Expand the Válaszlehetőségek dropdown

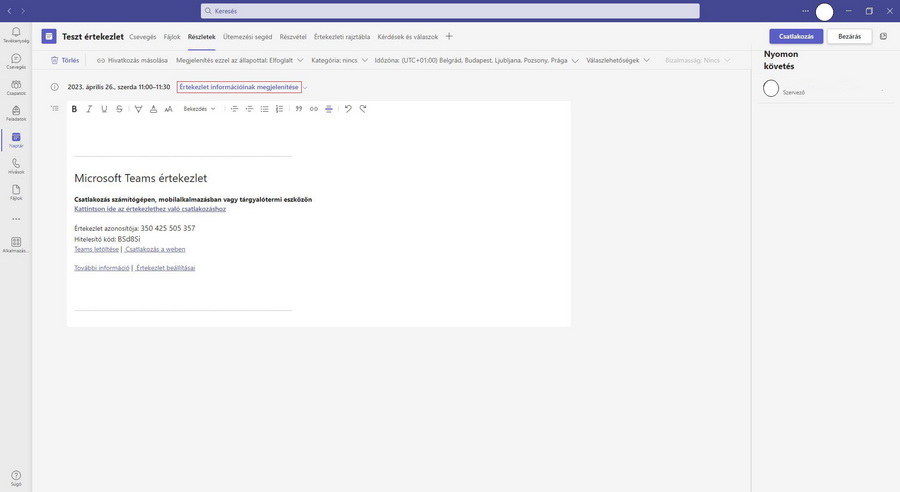point(618,60)
